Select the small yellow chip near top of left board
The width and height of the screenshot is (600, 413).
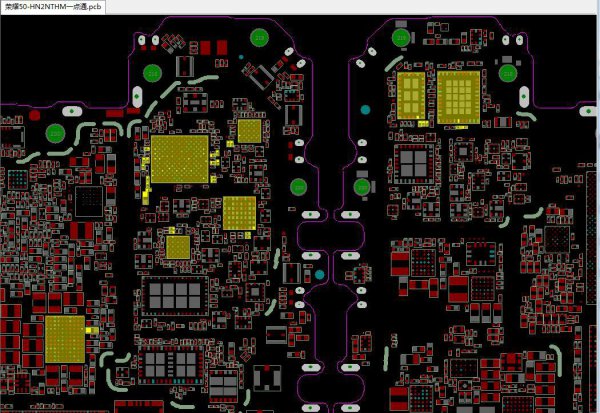pyautogui.click(x=247, y=131)
